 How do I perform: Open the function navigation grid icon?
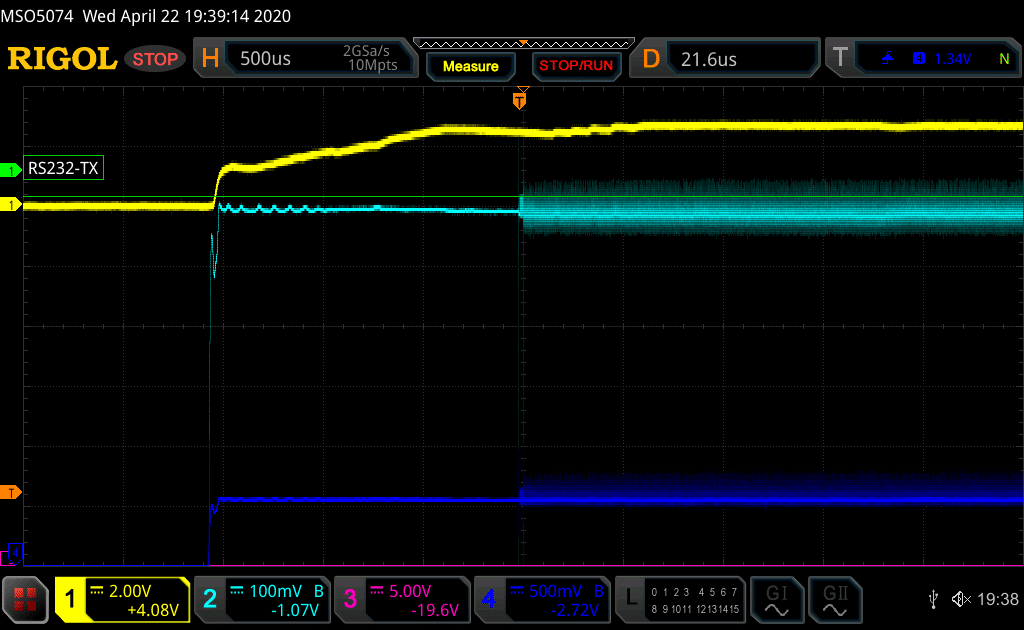tap(25, 599)
